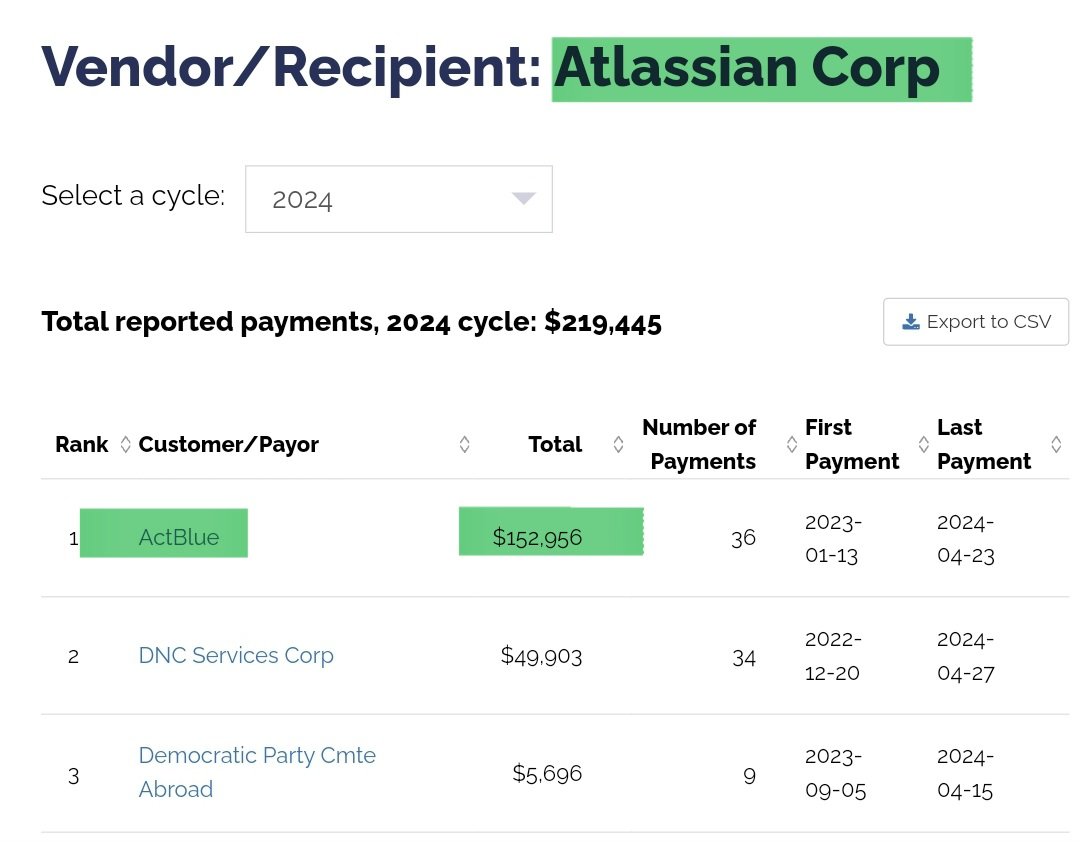This screenshot has width=1080, height=842.
Task: Open the ActBlue payor link
Action: 179,537
